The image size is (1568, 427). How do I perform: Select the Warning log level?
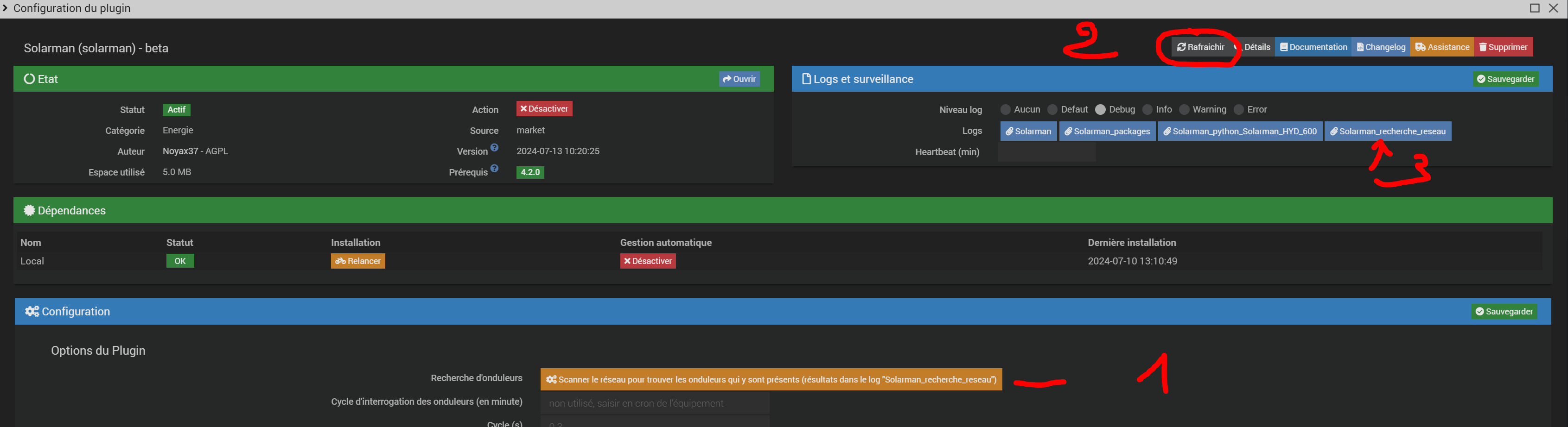pyautogui.click(x=1184, y=109)
